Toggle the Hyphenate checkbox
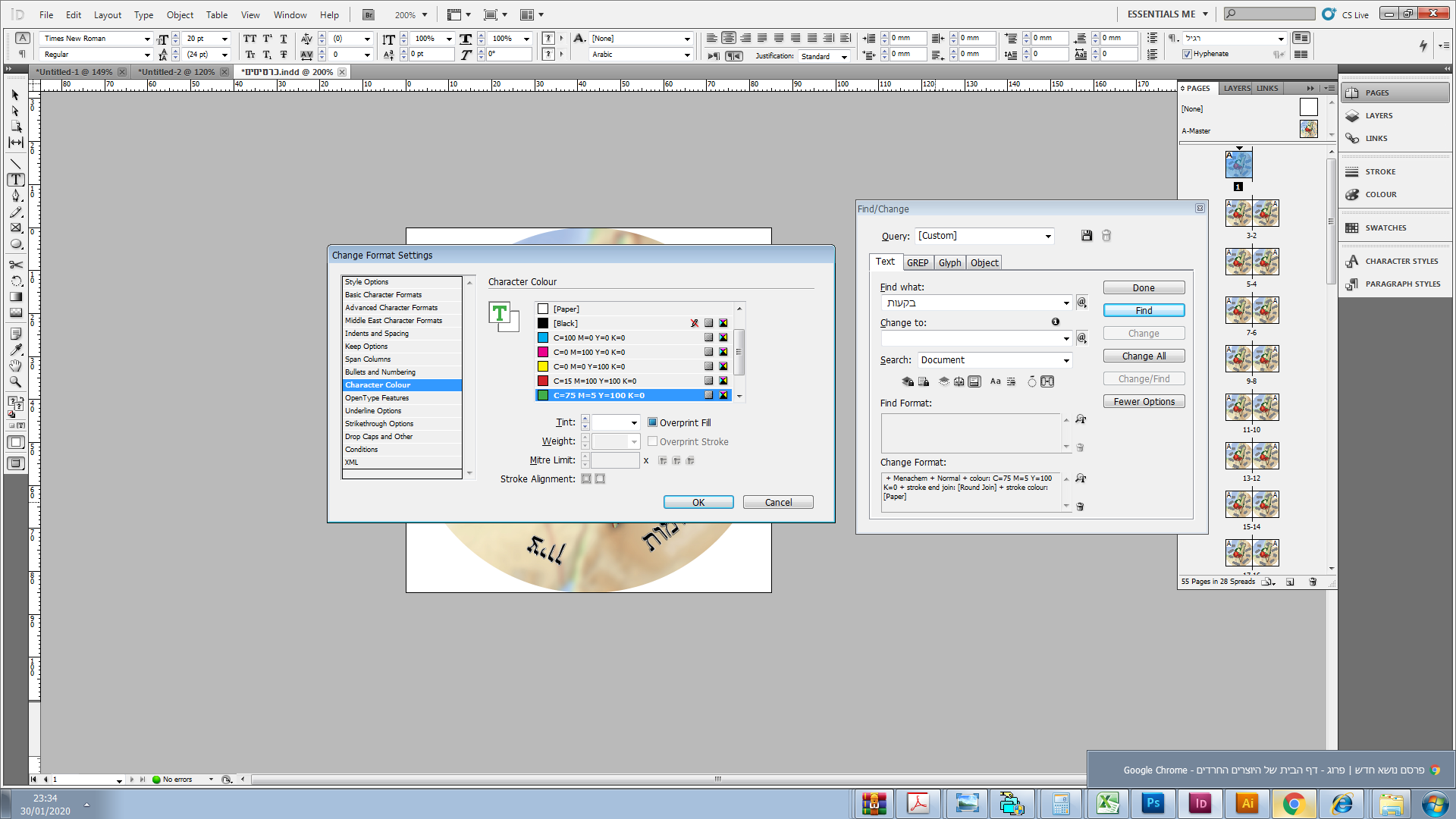This screenshot has height=819, width=1456. [1187, 54]
